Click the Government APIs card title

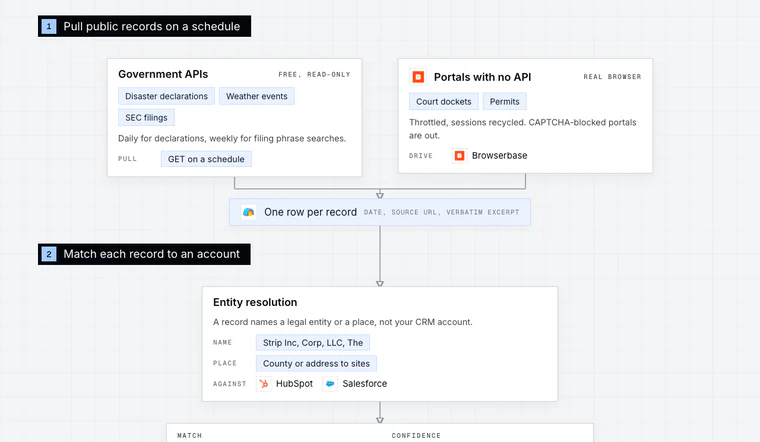pyautogui.click(x=163, y=74)
